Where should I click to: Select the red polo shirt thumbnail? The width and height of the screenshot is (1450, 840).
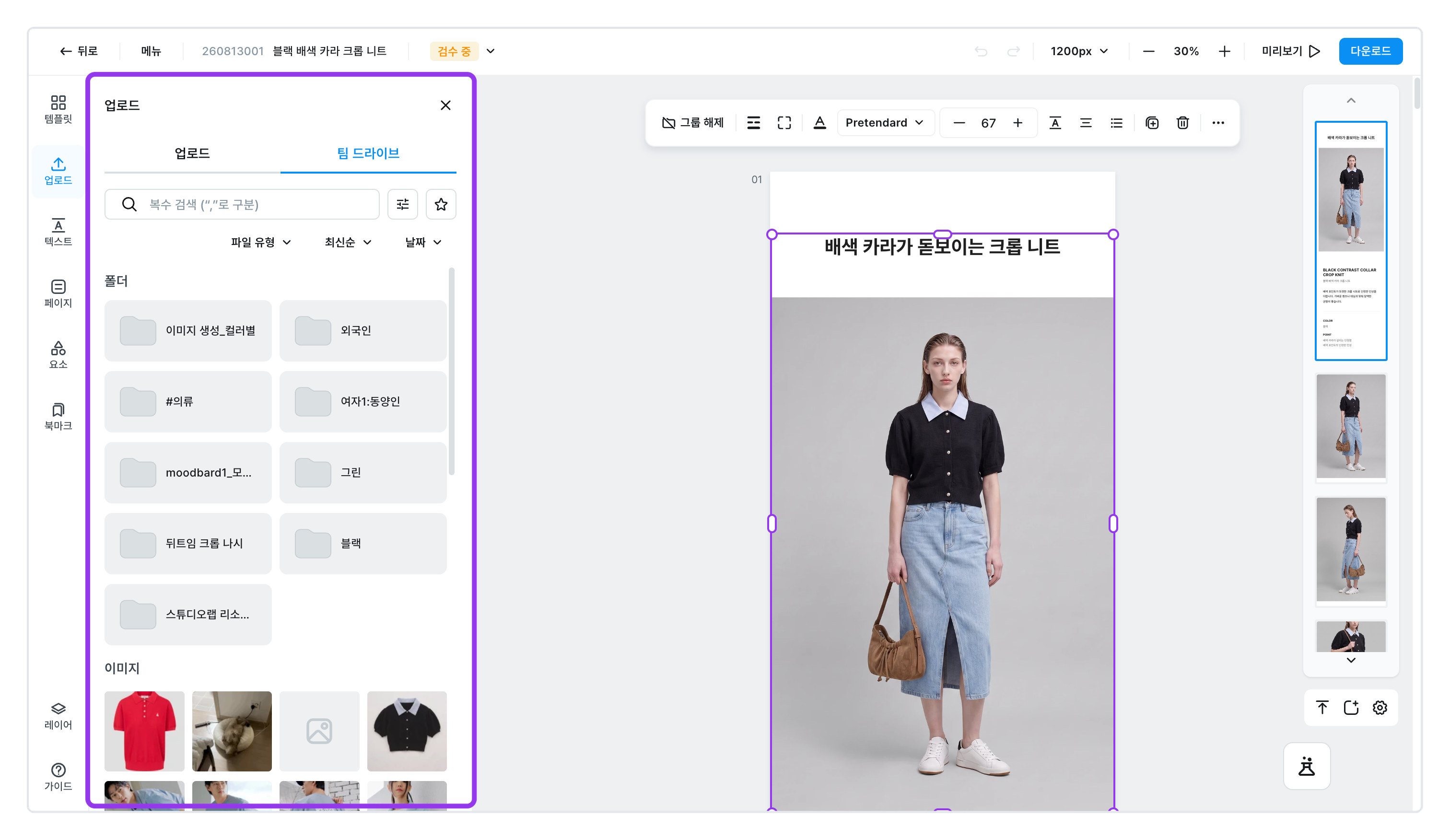point(144,731)
